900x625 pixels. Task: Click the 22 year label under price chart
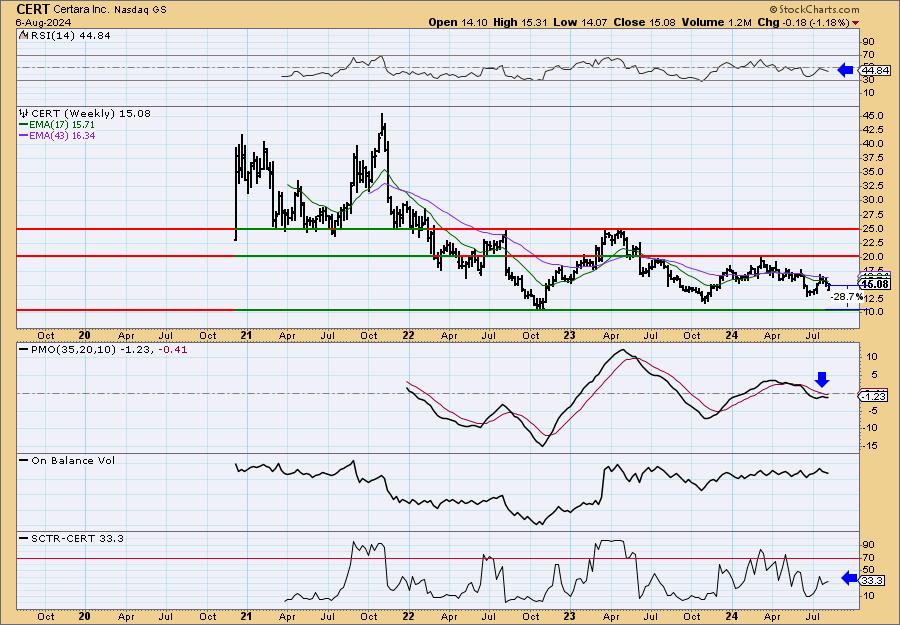pyautogui.click(x=408, y=336)
